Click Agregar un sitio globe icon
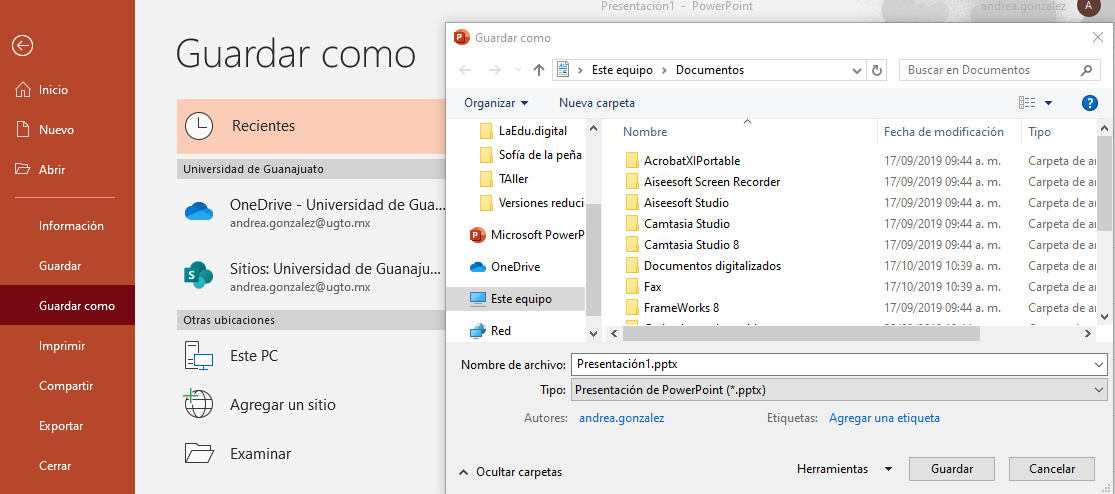Image resolution: width=1115 pixels, height=494 pixels. pyautogui.click(x=198, y=404)
